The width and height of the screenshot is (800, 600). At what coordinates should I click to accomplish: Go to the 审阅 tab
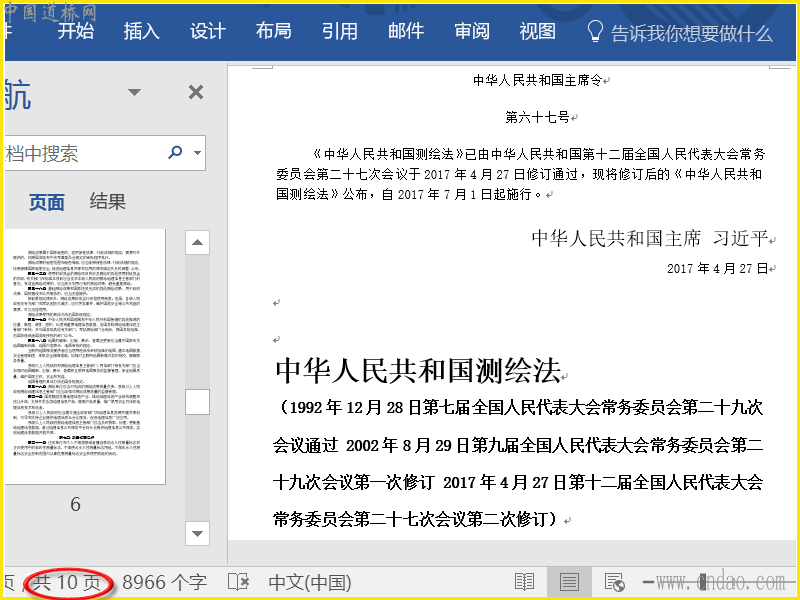click(x=472, y=32)
